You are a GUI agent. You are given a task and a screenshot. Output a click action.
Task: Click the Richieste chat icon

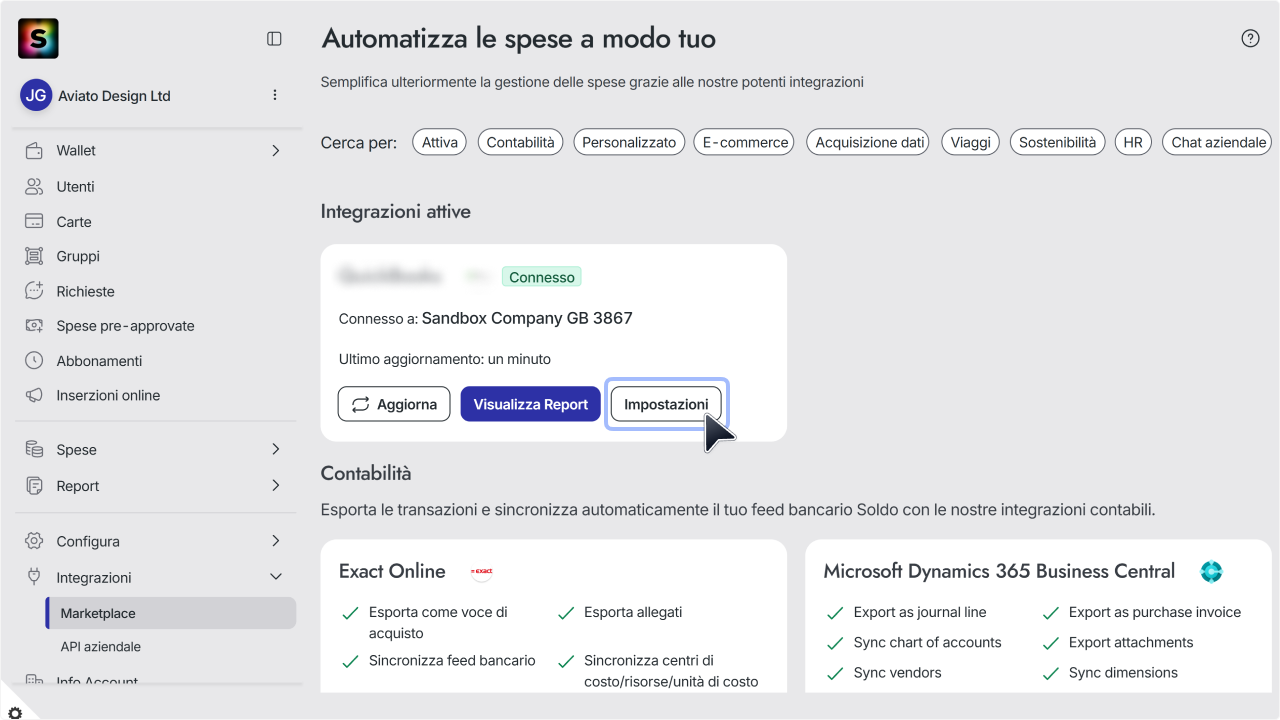click(x=34, y=291)
